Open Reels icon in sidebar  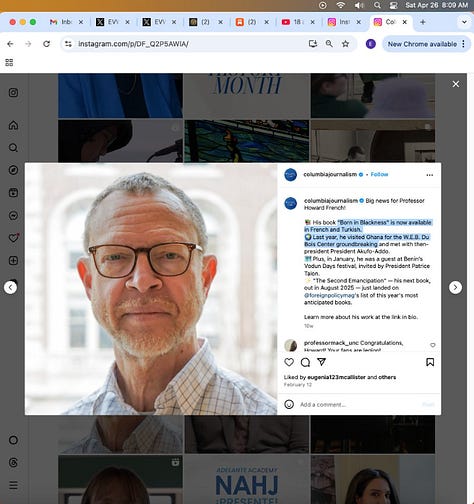tap(13, 193)
